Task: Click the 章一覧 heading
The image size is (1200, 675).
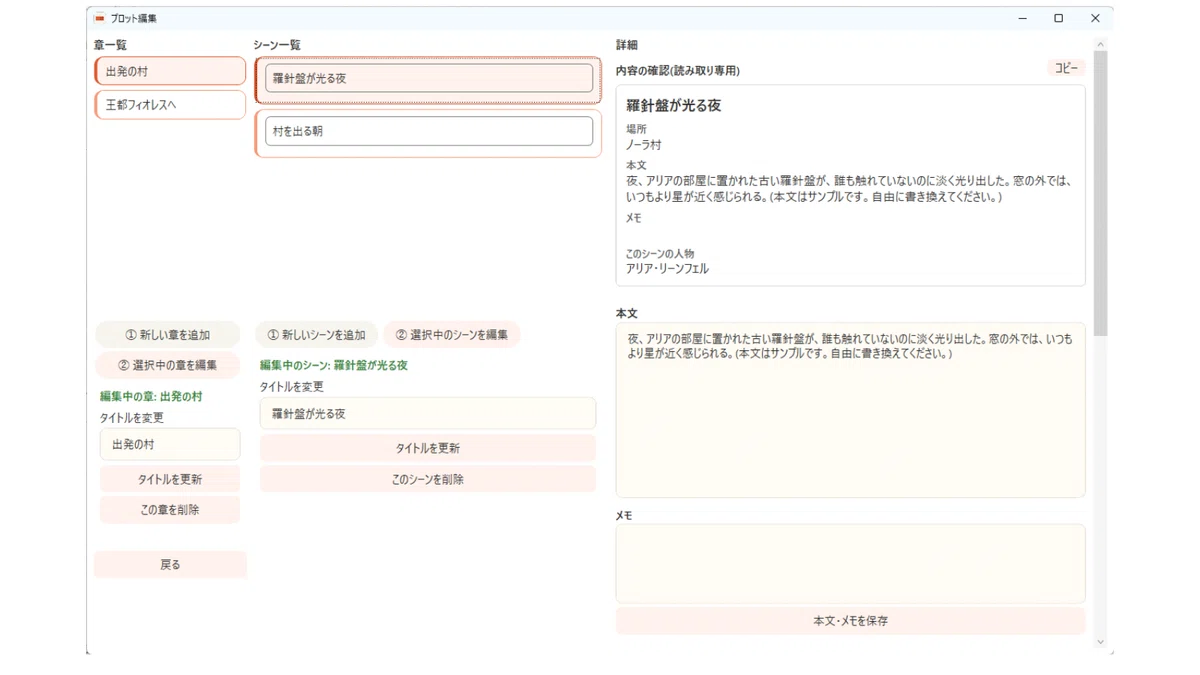Action: pos(110,45)
